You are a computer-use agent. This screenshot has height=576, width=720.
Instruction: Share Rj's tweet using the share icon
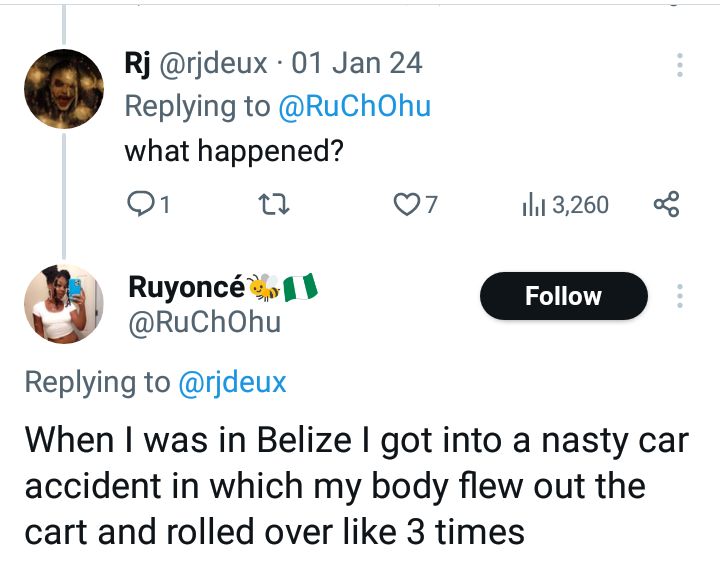[666, 205]
